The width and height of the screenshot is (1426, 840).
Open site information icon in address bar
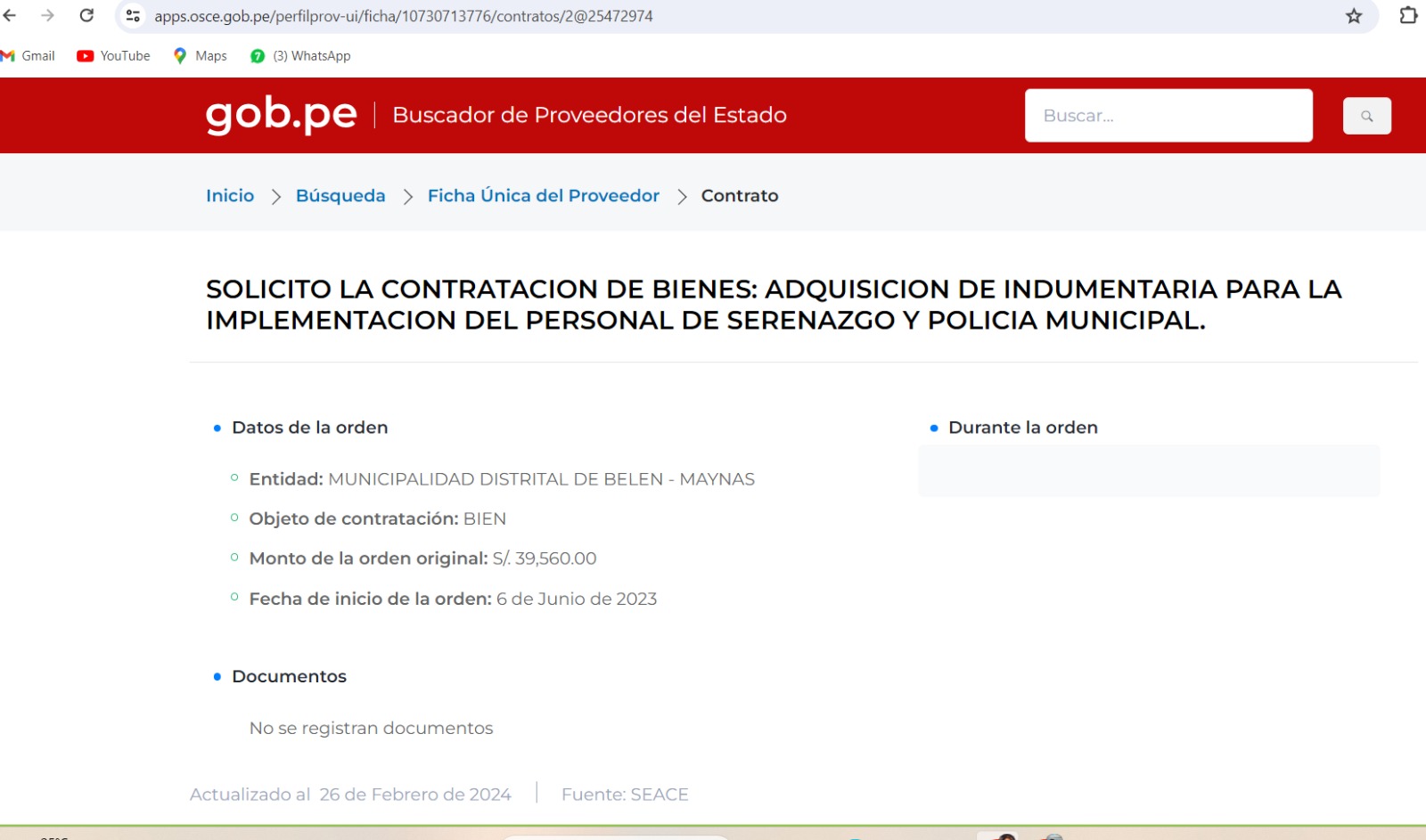(133, 16)
